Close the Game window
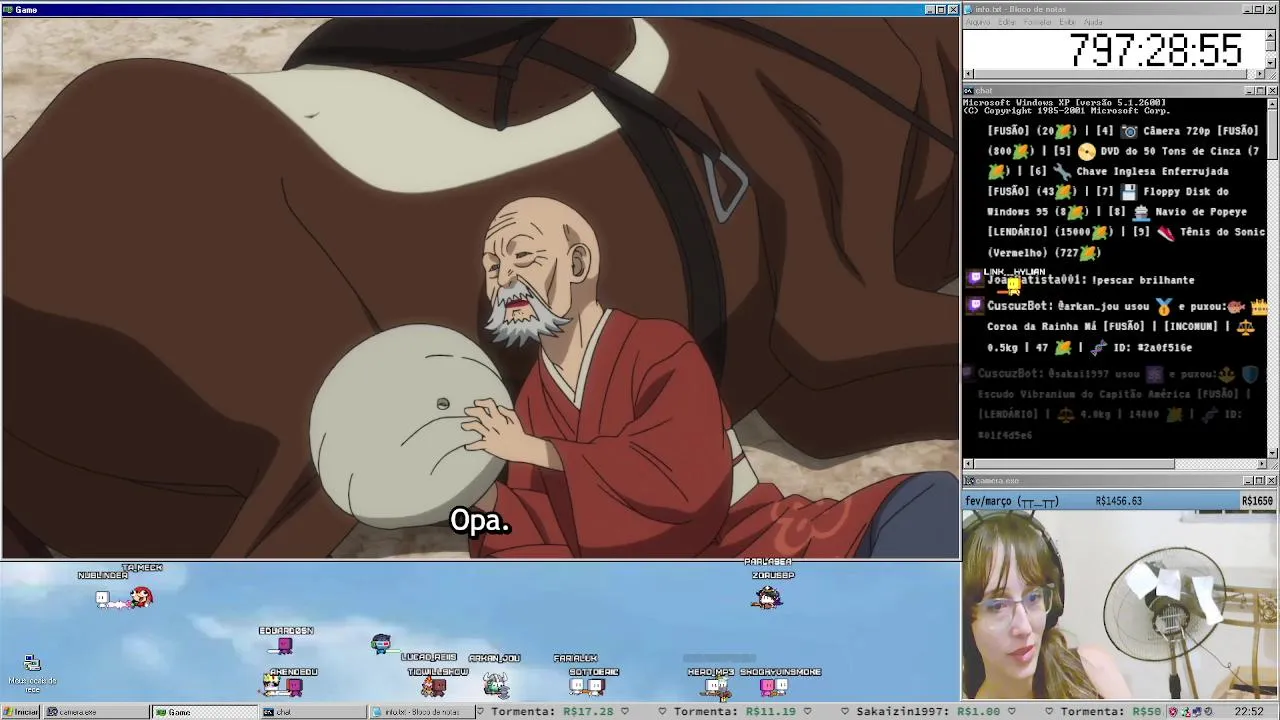This screenshot has width=1280, height=720. tap(953, 9)
